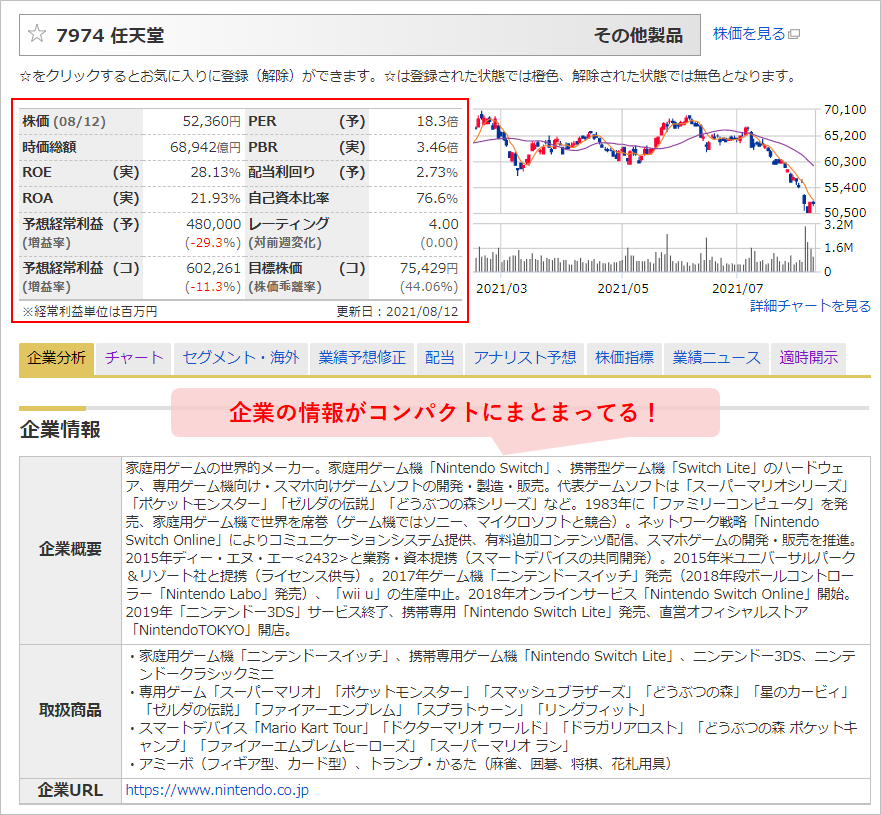Click the 配当利回り value 2.73%
881x815 pixels.
pos(437,172)
